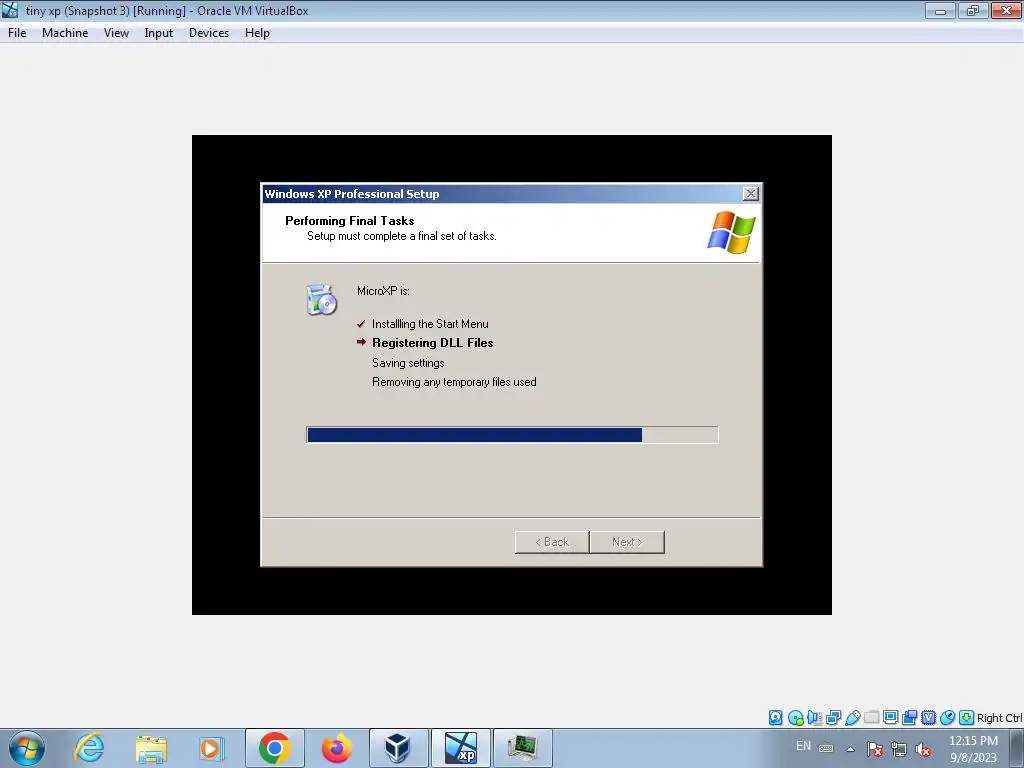
Task: Restore down the VirtualBox window
Action: [x=972, y=10]
